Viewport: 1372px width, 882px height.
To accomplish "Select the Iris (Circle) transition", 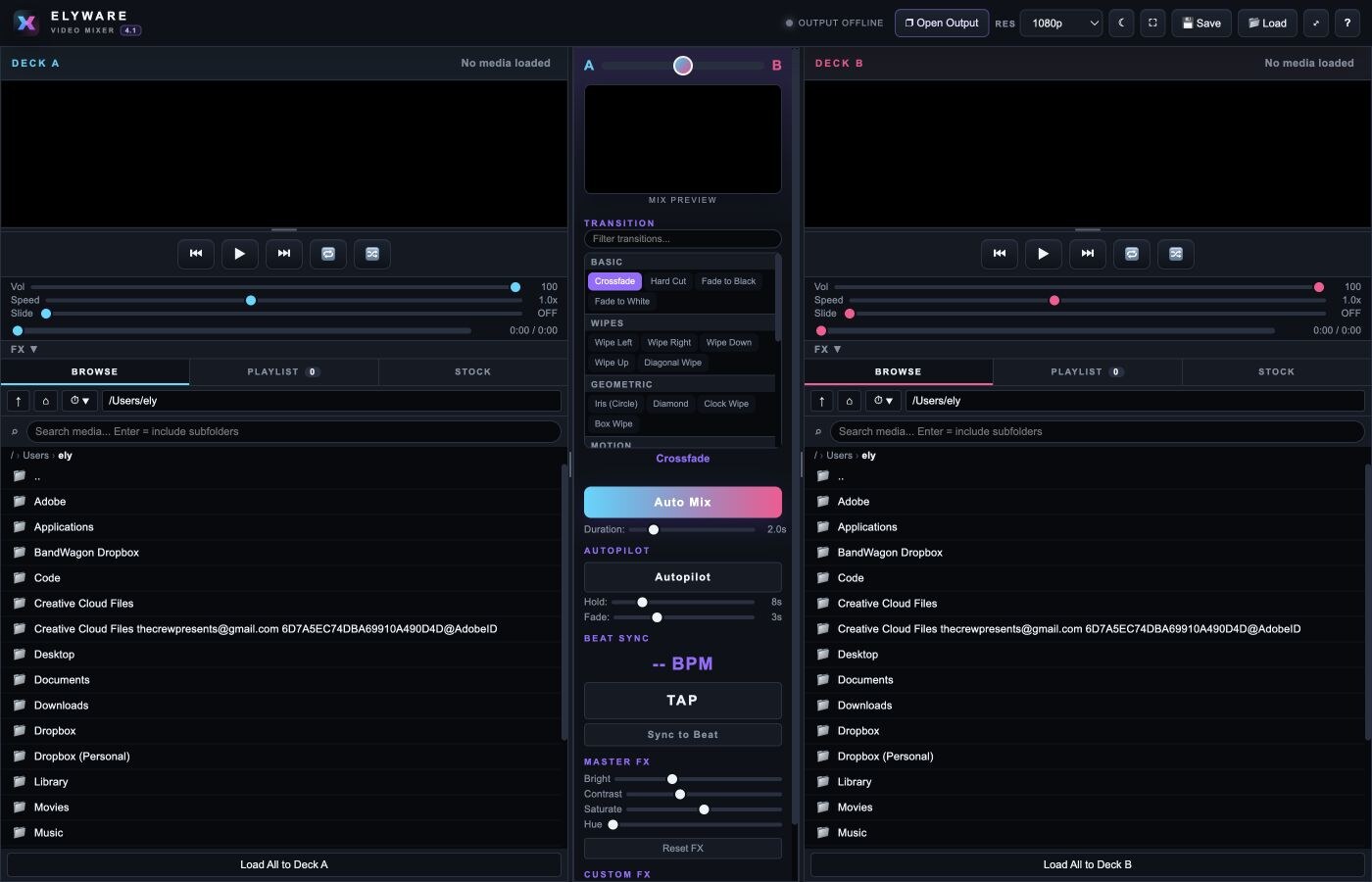I will click(616, 404).
